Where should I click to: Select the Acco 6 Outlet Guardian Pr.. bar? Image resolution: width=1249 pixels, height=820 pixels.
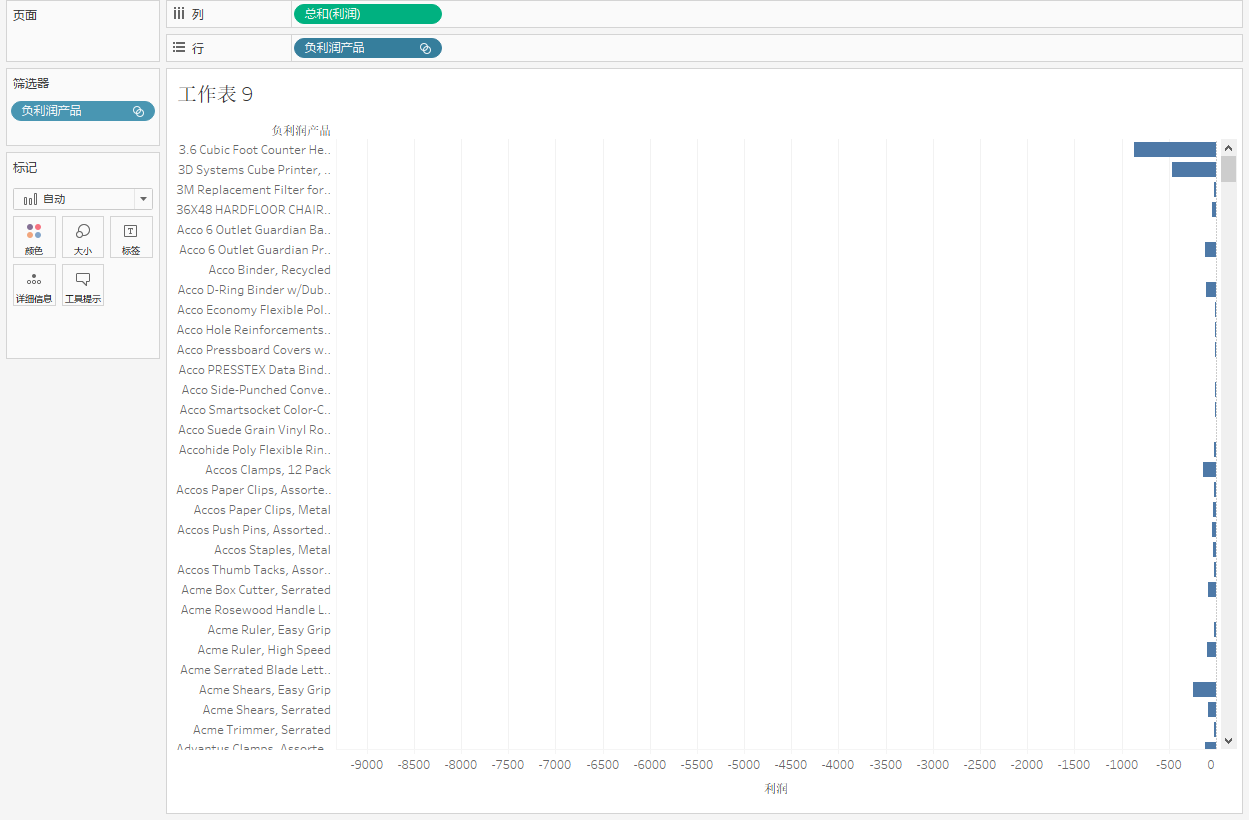1210,249
